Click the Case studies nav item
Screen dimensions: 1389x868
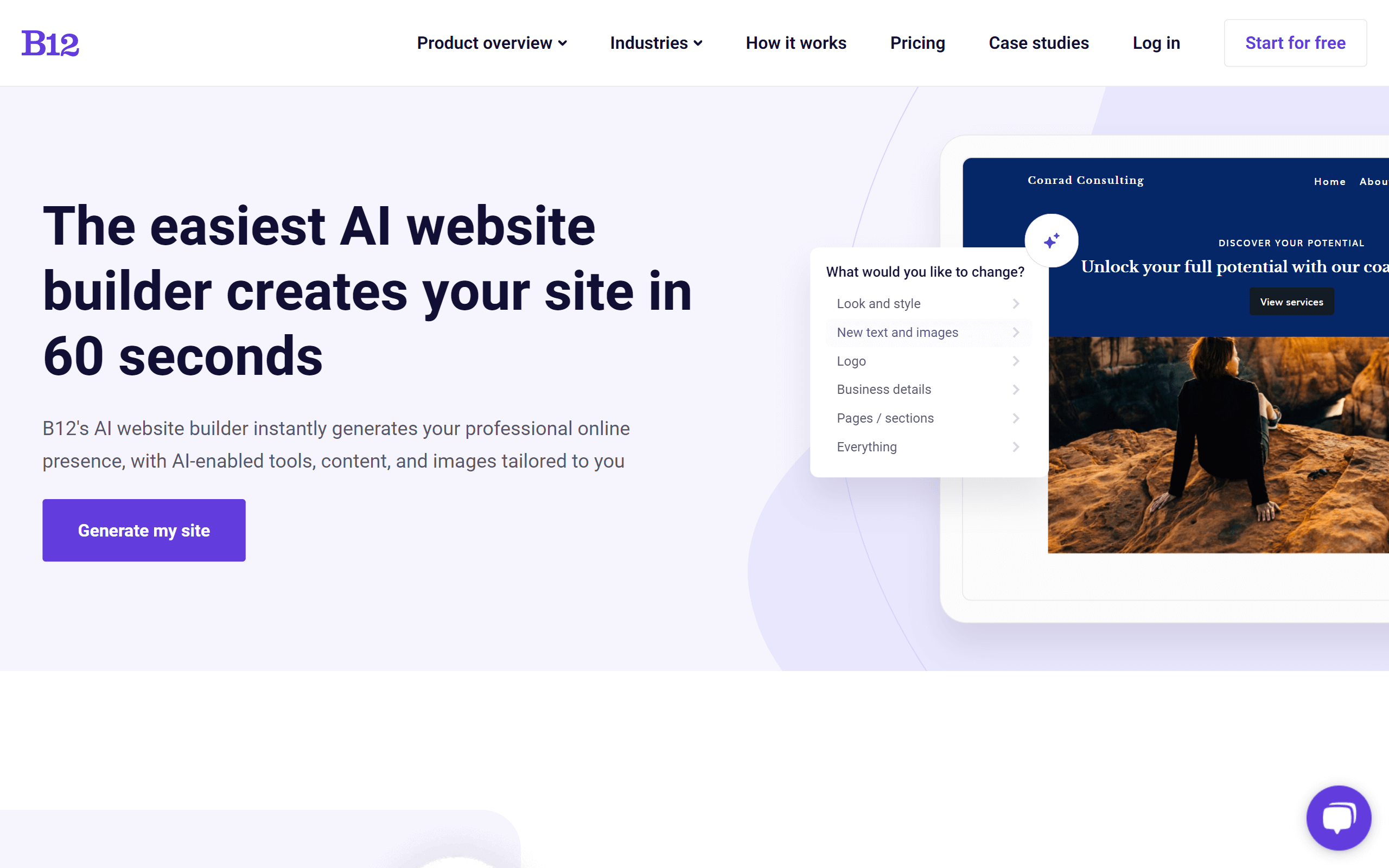tap(1038, 43)
